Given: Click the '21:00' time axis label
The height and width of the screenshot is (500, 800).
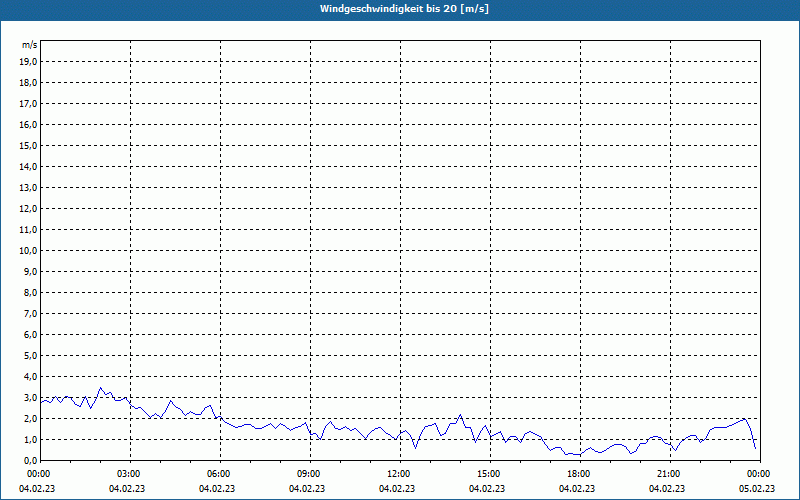Looking at the screenshot, I should pyautogui.click(x=670, y=474).
